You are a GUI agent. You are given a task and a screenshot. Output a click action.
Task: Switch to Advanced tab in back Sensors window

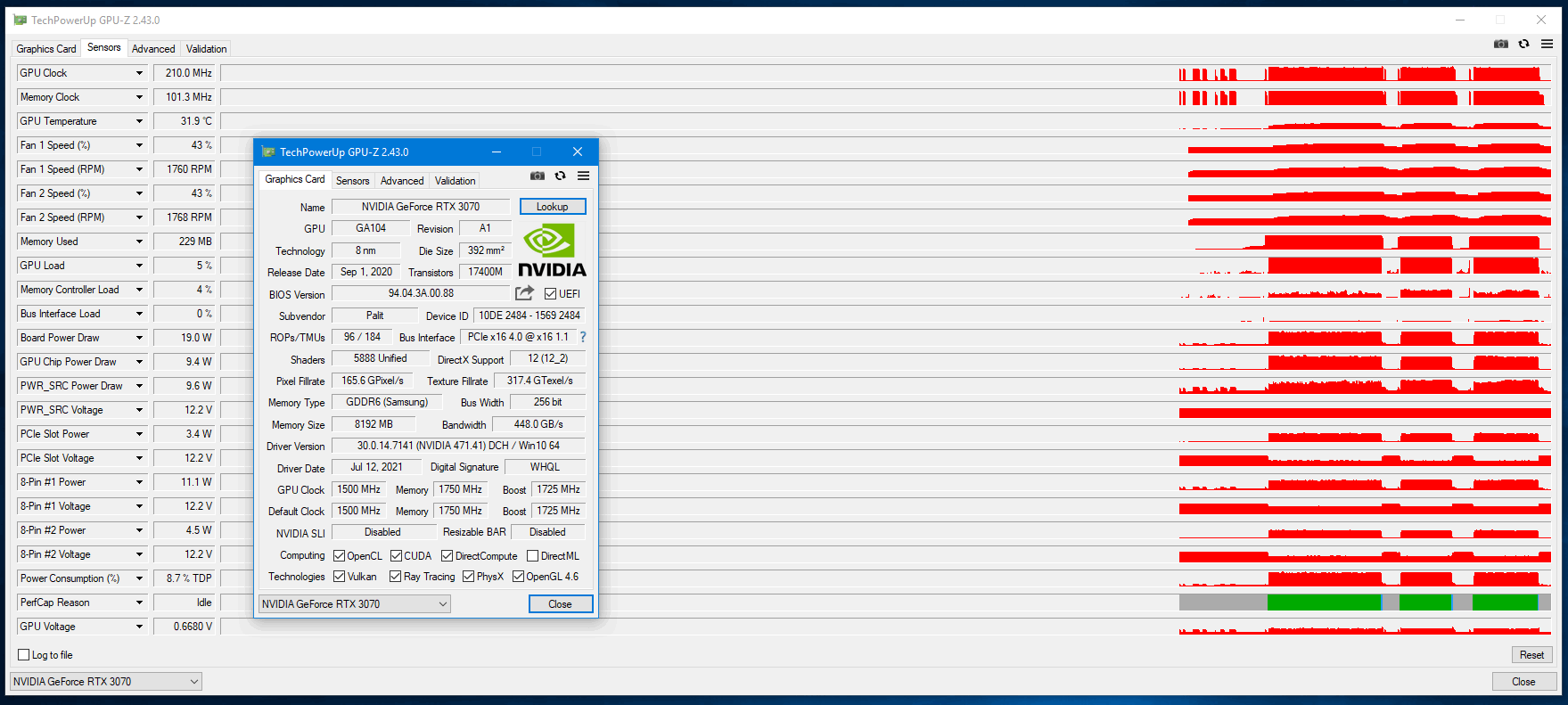pyautogui.click(x=153, y=49)
